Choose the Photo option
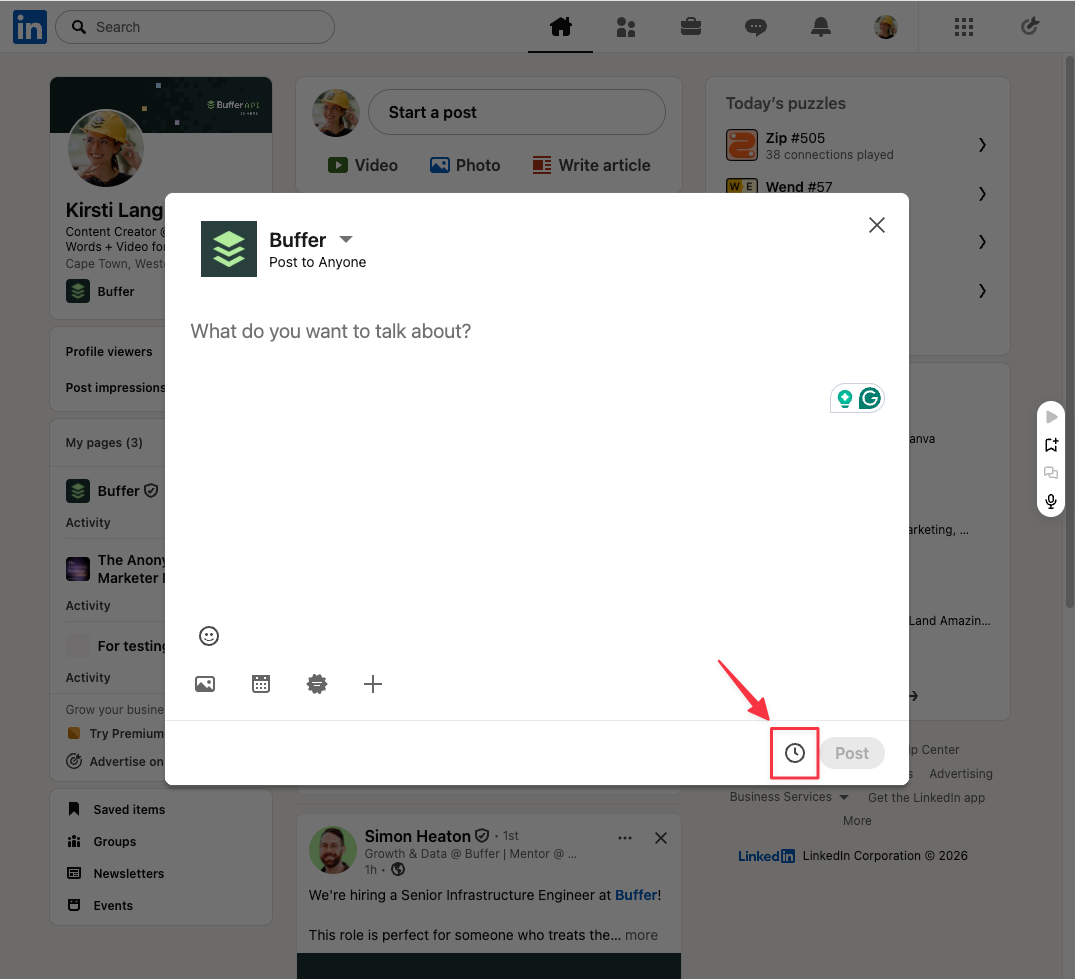Screen dimensions: 1075x979 pyautogui.click(x=465, y=165)
